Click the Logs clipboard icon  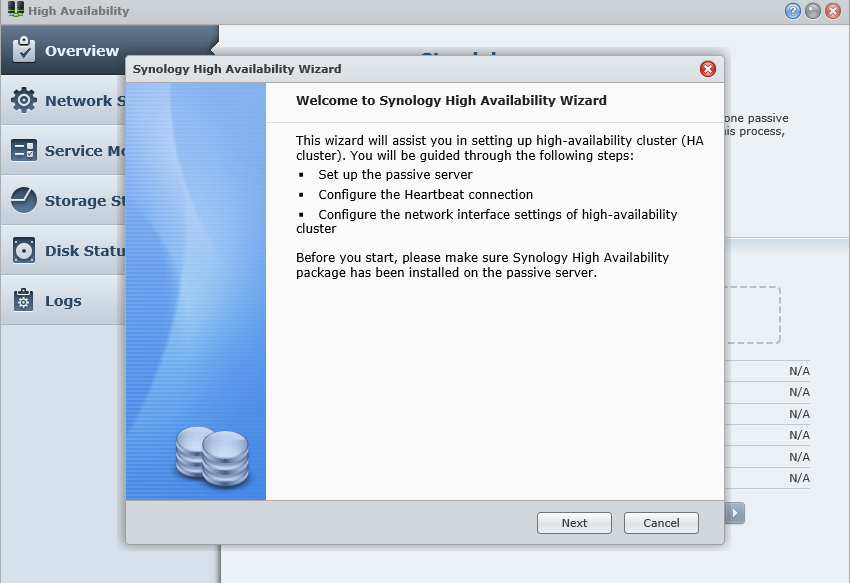click(24, 300)
